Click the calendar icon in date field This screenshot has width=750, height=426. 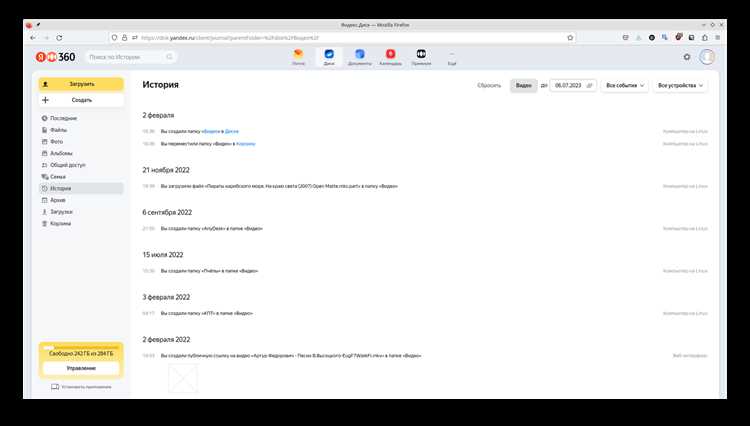point(589,86)
